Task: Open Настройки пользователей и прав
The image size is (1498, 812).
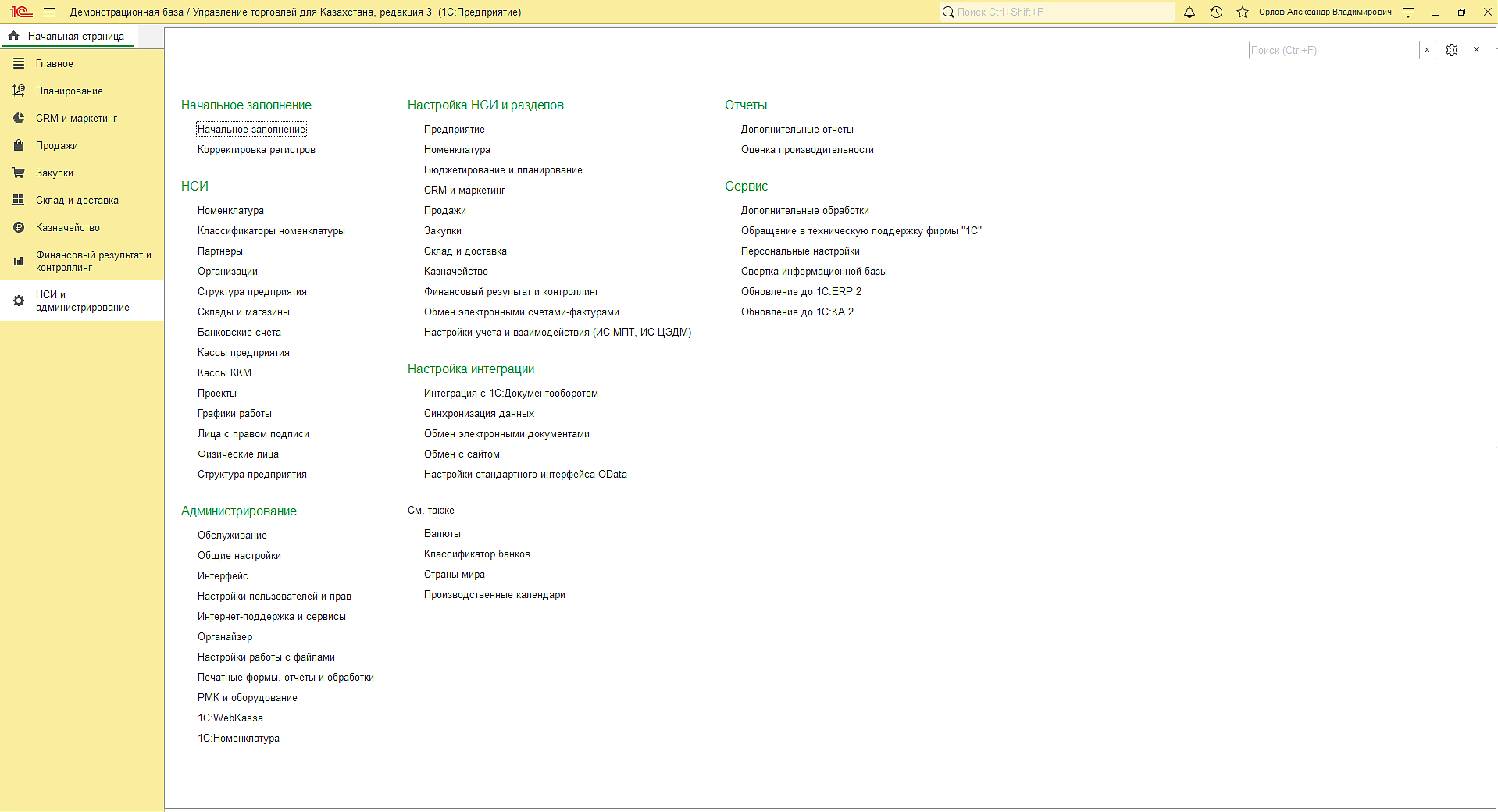Action: coord(274,596)
